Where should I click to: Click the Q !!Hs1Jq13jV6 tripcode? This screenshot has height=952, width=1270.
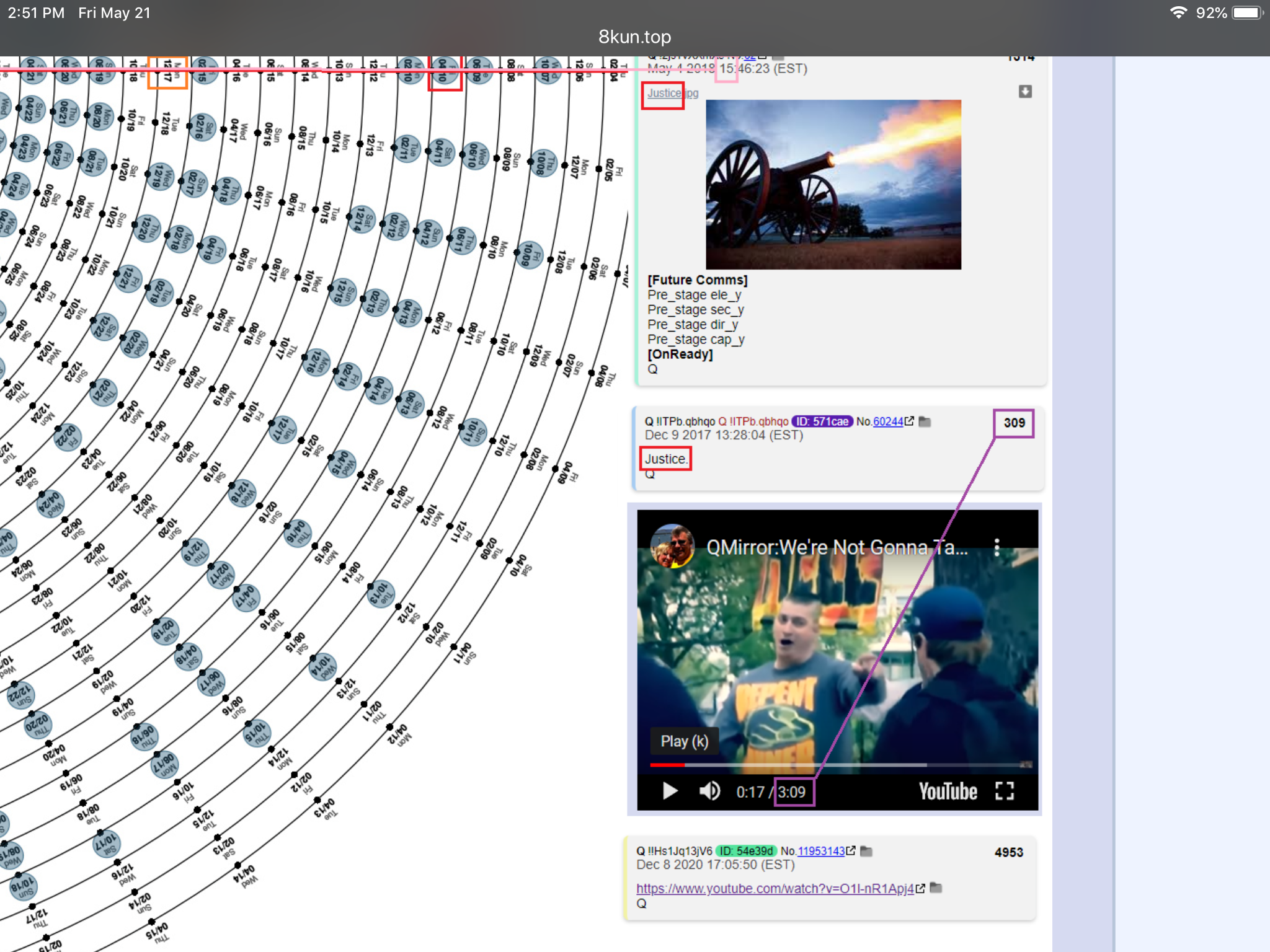675,852
